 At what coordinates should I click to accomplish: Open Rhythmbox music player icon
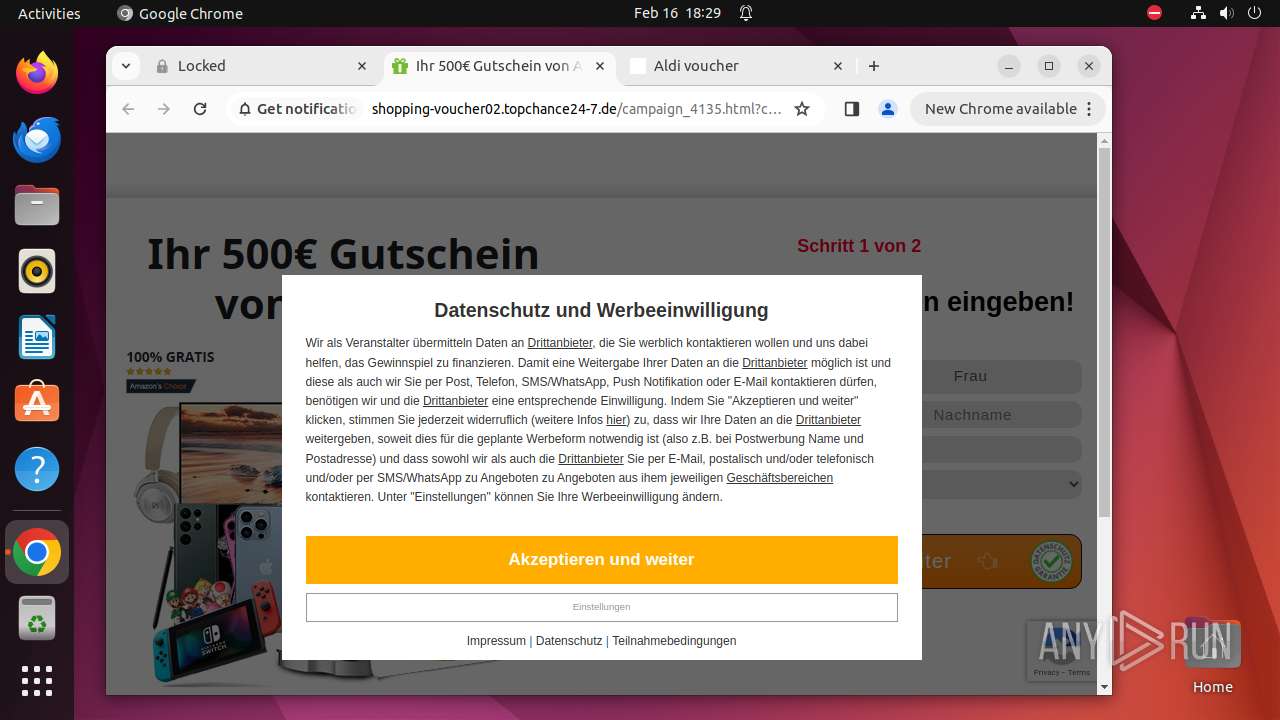tap(37, 271)
